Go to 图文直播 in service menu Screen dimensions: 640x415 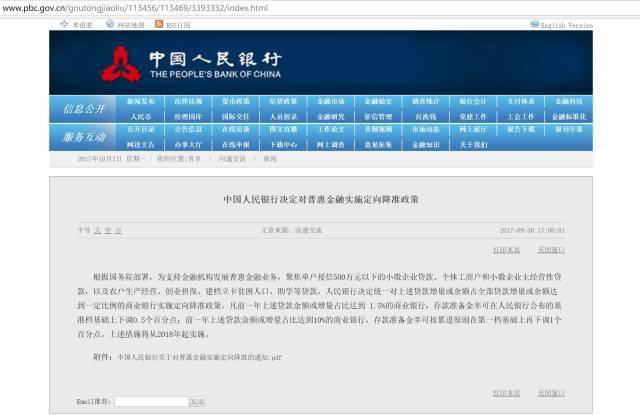pos(283,129)
